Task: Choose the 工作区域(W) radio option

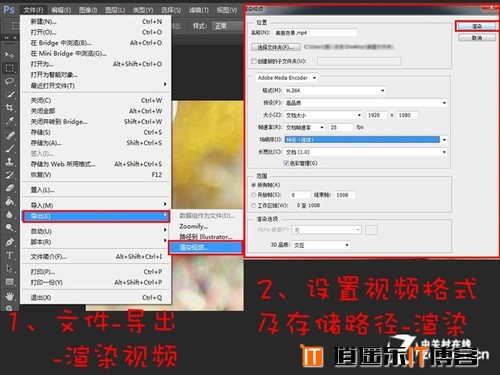Action: pyautogui.click(x=254, y=205)
